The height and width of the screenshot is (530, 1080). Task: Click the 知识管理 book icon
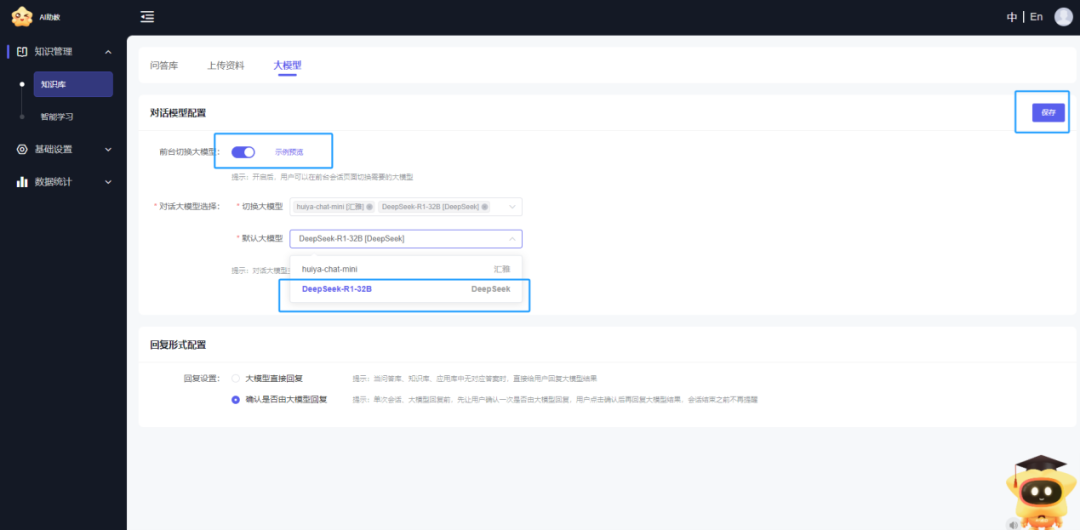(22, 52)
